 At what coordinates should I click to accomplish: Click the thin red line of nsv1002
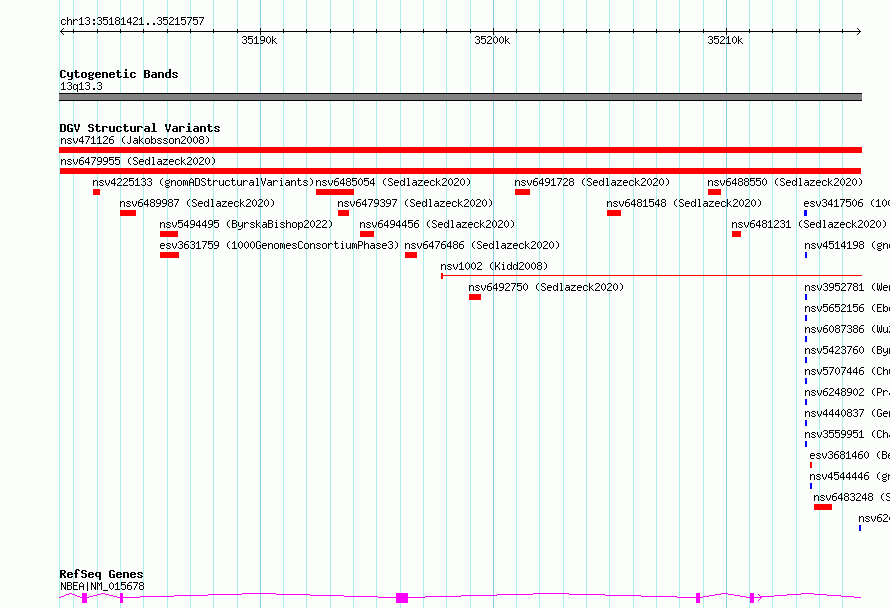pyautogui.click(x=652, y=276)
